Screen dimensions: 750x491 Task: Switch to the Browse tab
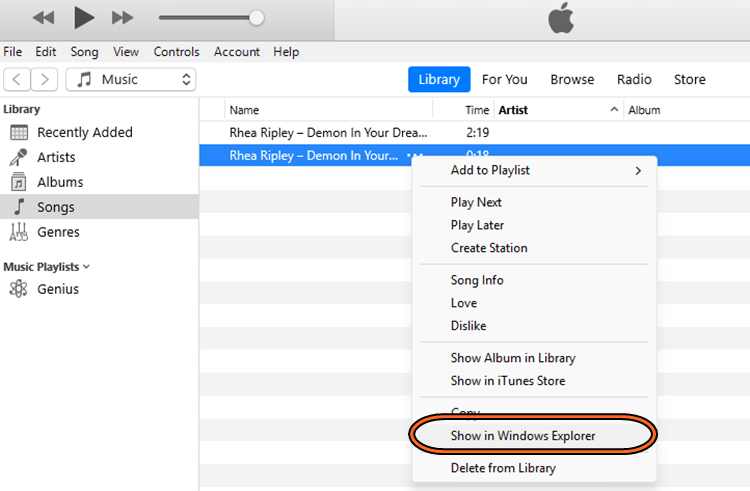[572, 79]
